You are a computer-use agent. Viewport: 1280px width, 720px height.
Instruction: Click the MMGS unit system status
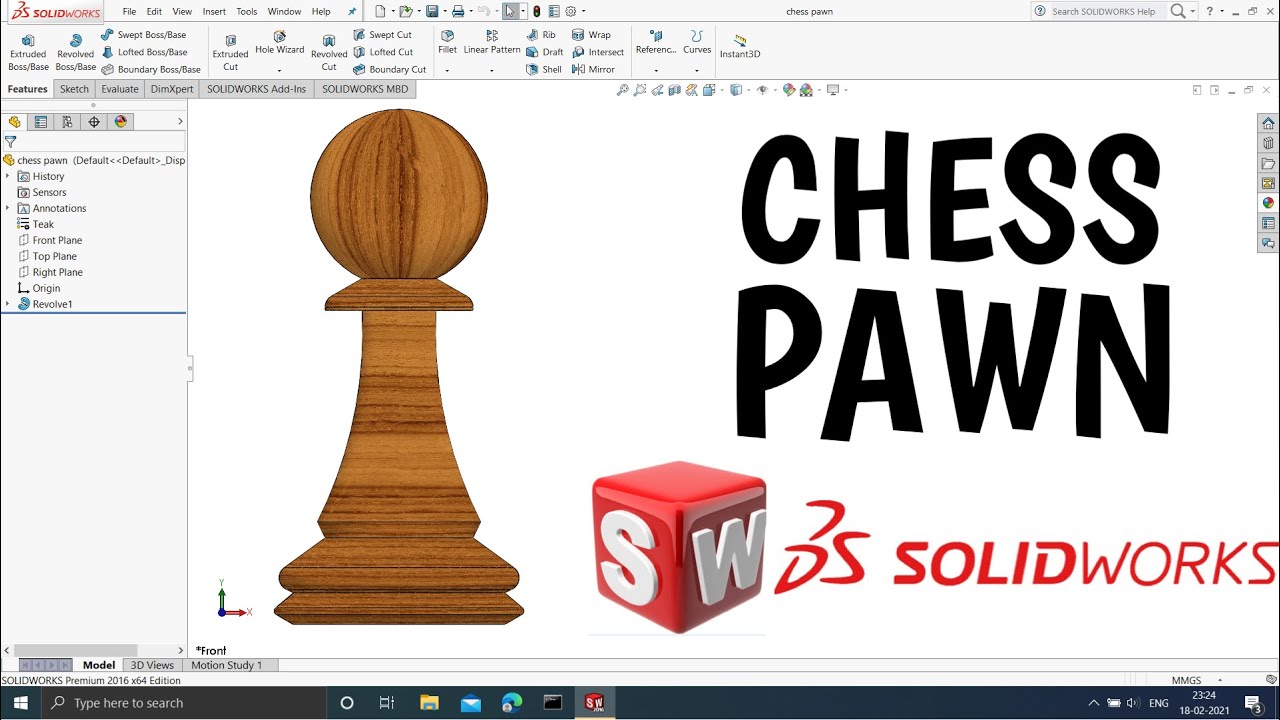coord(1187,680)
